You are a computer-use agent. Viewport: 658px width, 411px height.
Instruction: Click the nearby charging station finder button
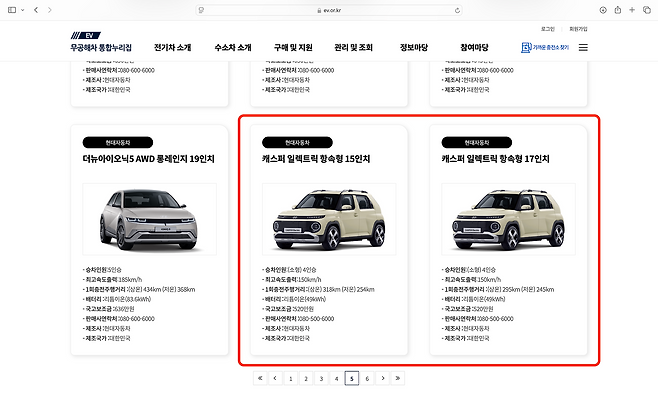[545, 47]
